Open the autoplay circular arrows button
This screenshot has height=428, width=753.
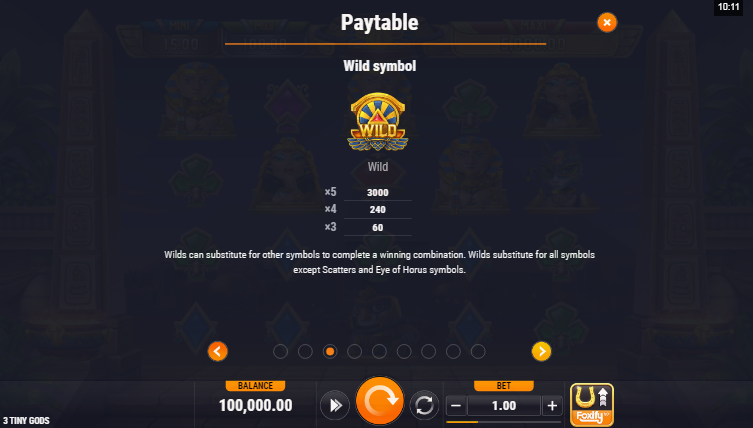[424, 405]
